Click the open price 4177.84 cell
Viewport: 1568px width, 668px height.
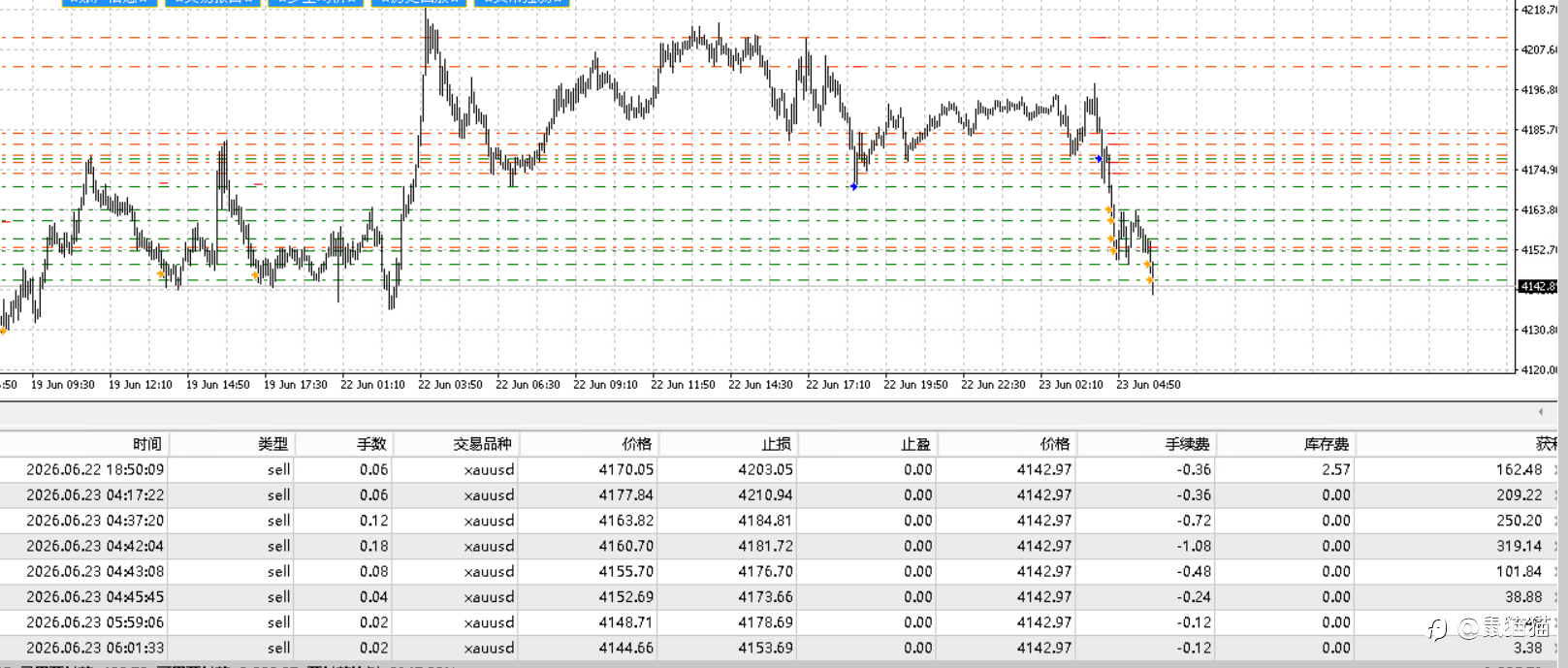coord(625,494)
